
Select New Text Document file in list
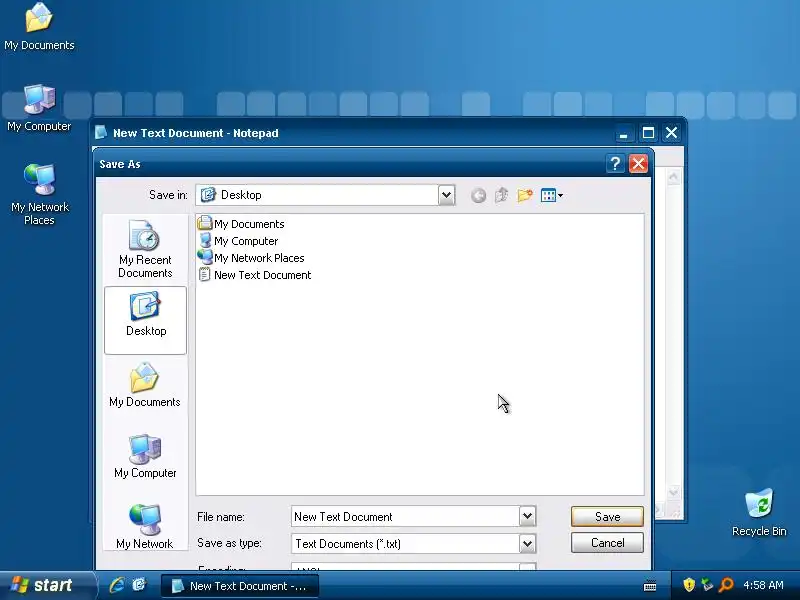255,275
